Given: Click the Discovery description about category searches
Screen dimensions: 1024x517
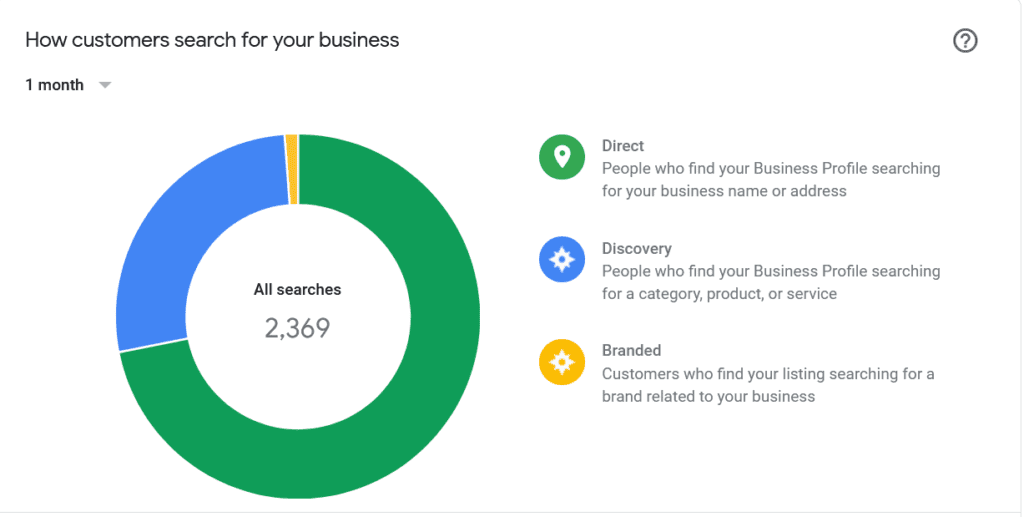Looking at the screenshot, I should pyautogui.click(x=770, y=283).
